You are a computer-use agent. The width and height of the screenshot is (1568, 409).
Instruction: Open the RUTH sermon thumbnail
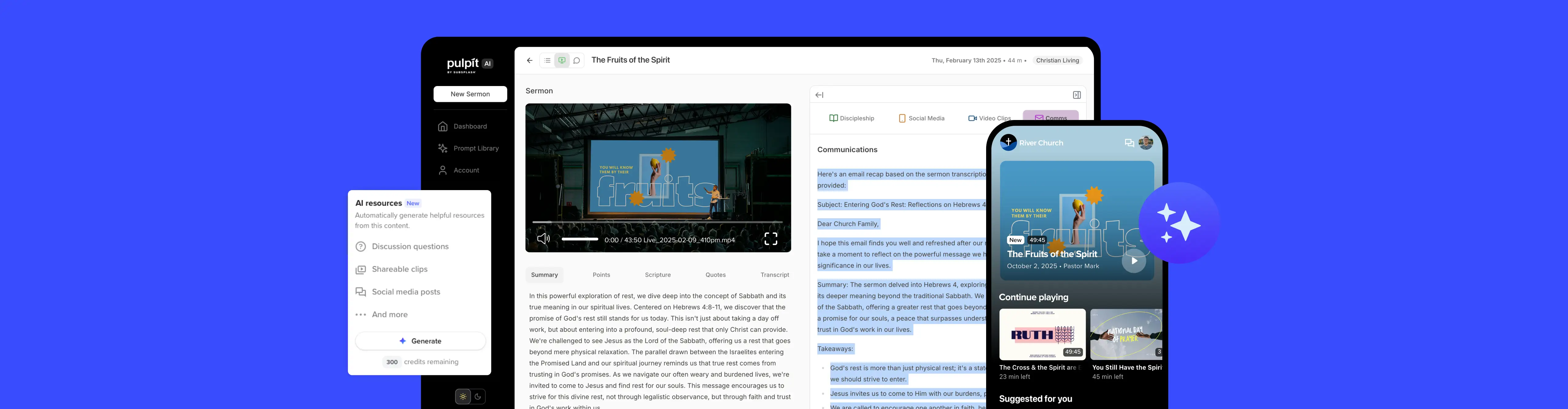(x=1042, y=334)
